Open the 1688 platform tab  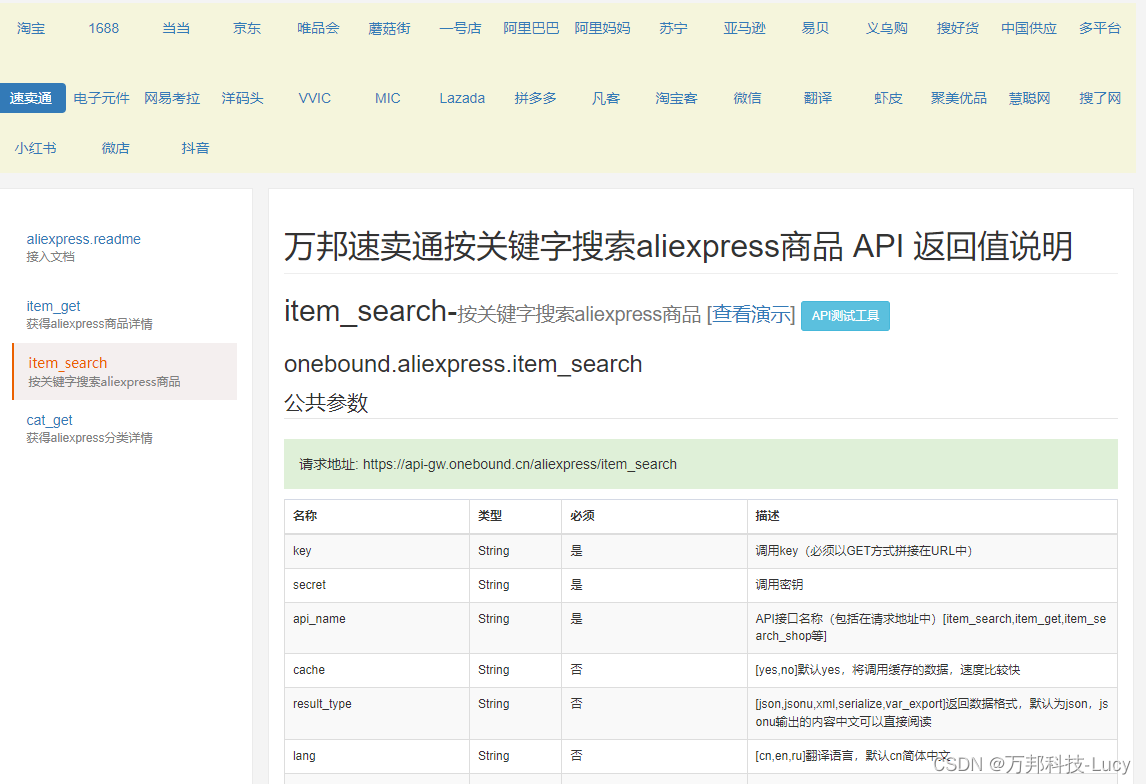pyautogui.click(x=104, y=28)
